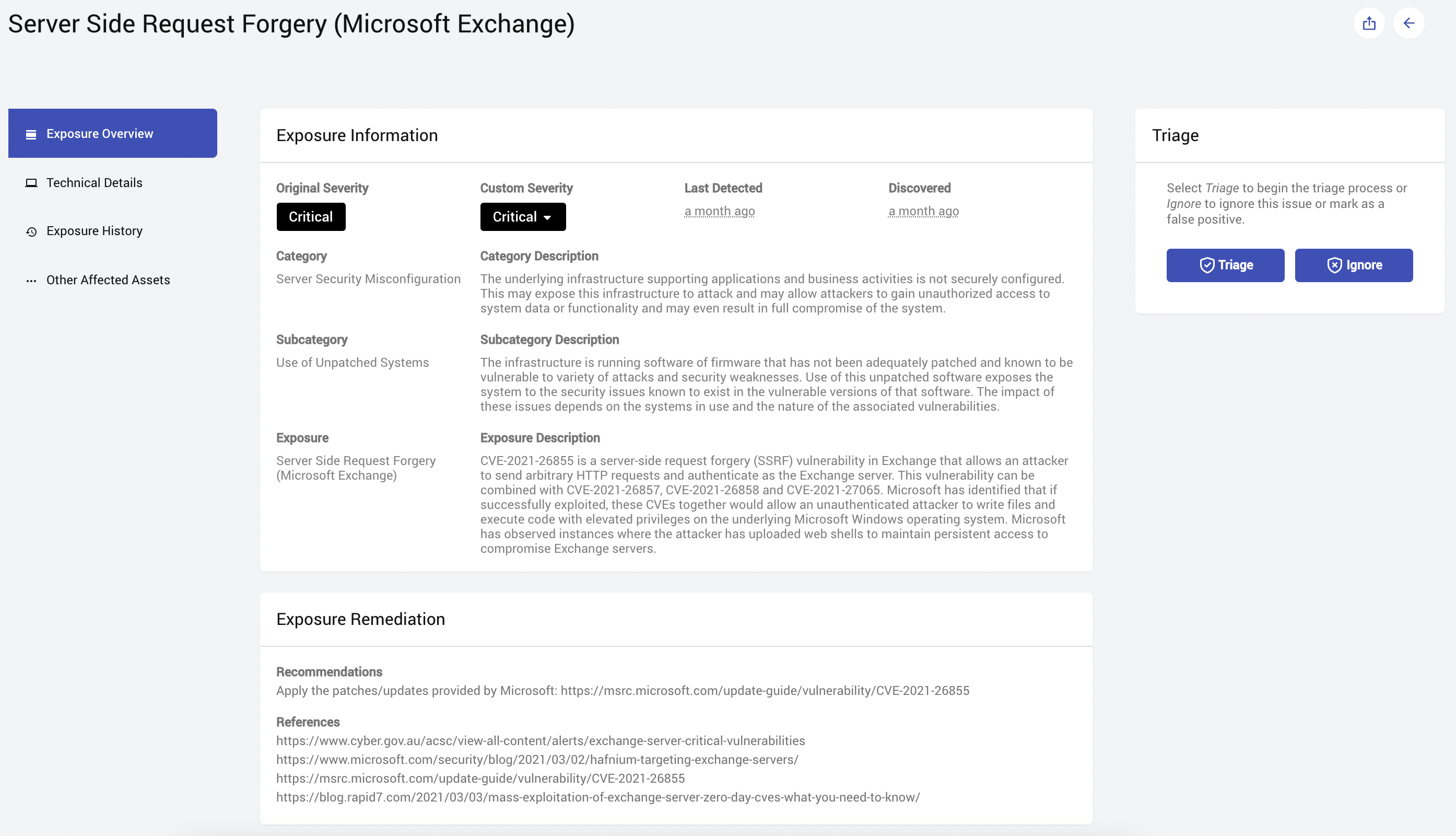Click the back arrow icon

tap(1408, 24)
